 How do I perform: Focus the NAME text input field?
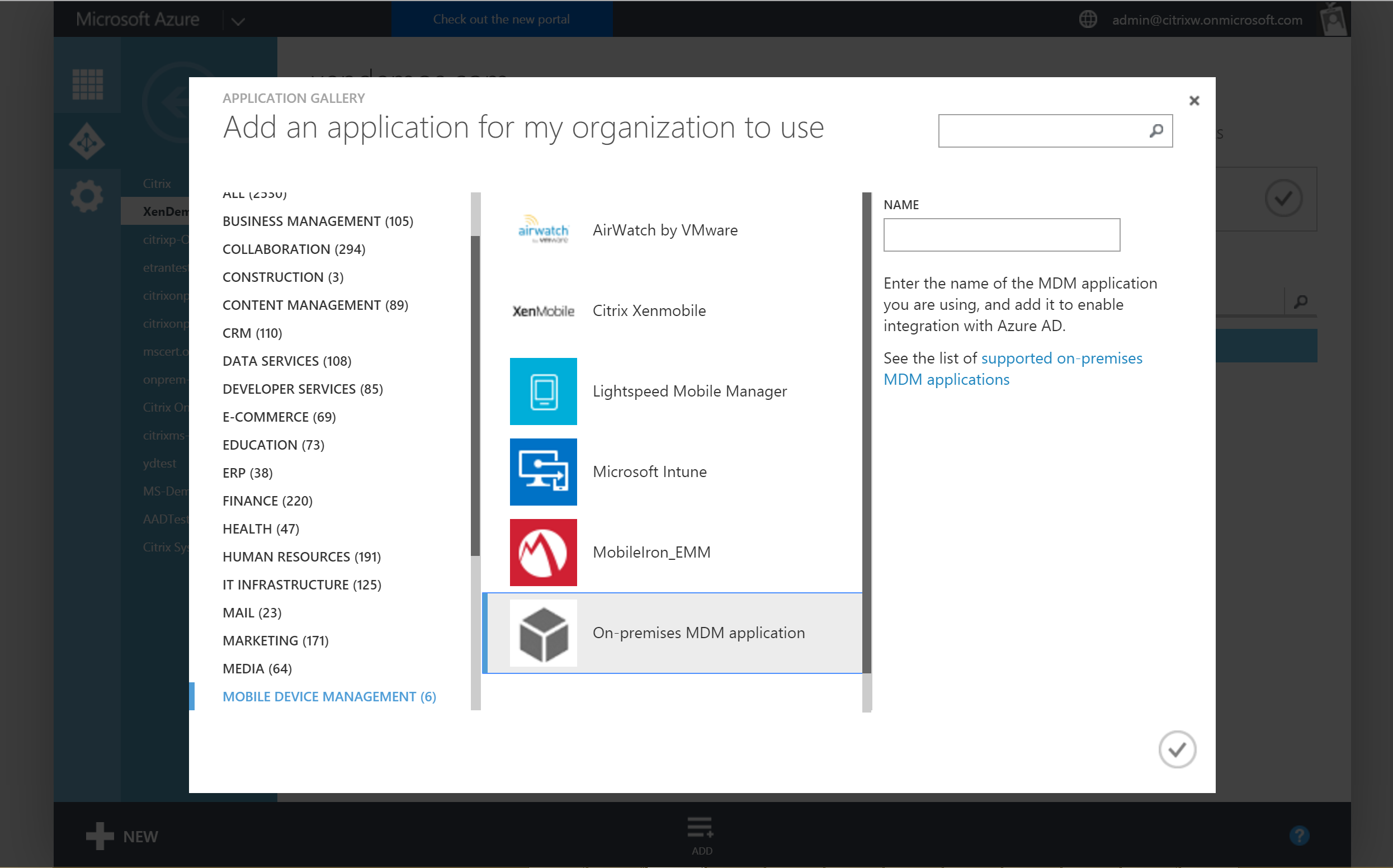pyautogui.click(x=1001, y=235)
